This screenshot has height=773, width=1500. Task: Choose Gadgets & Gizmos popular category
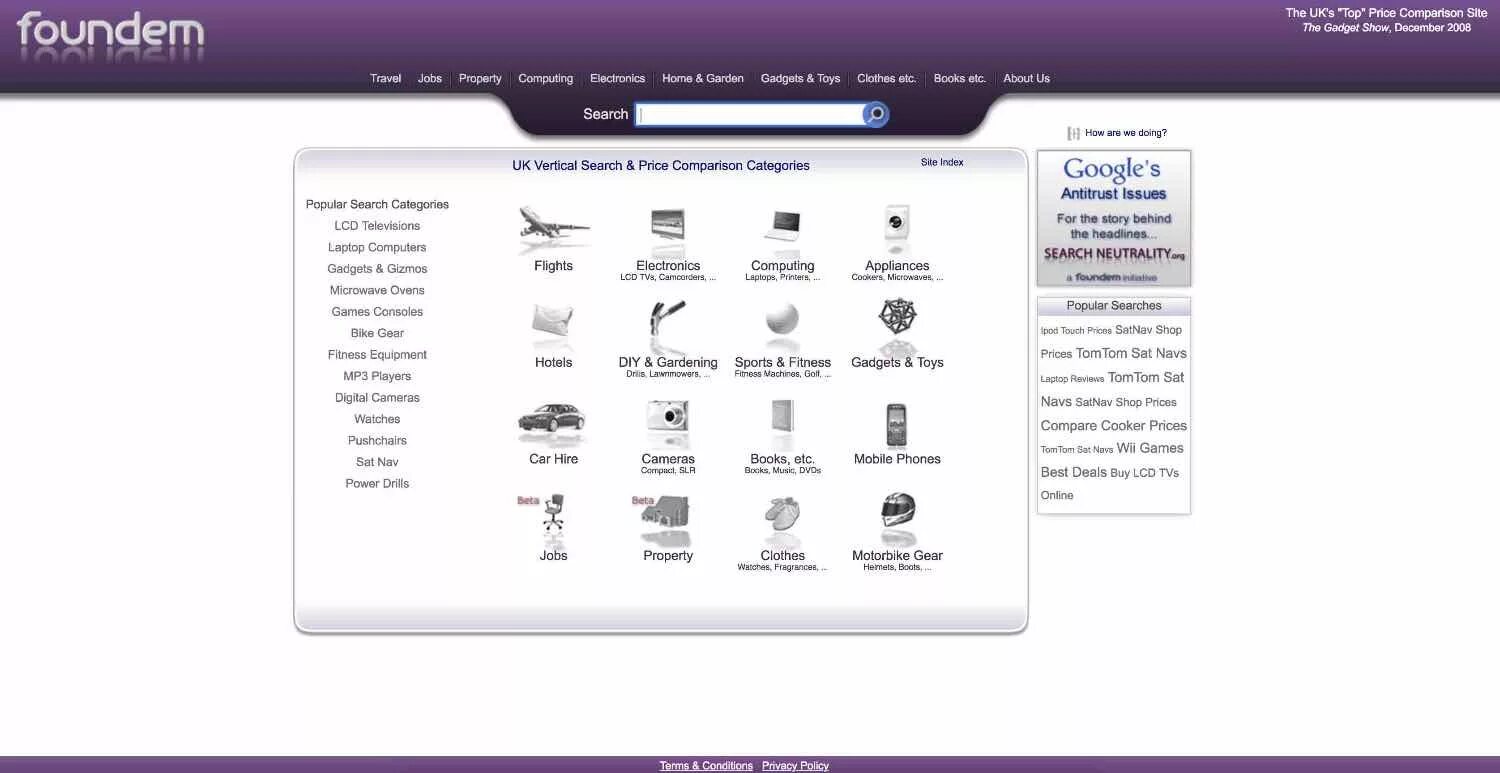pyautogui.click(x=377, y=269)
